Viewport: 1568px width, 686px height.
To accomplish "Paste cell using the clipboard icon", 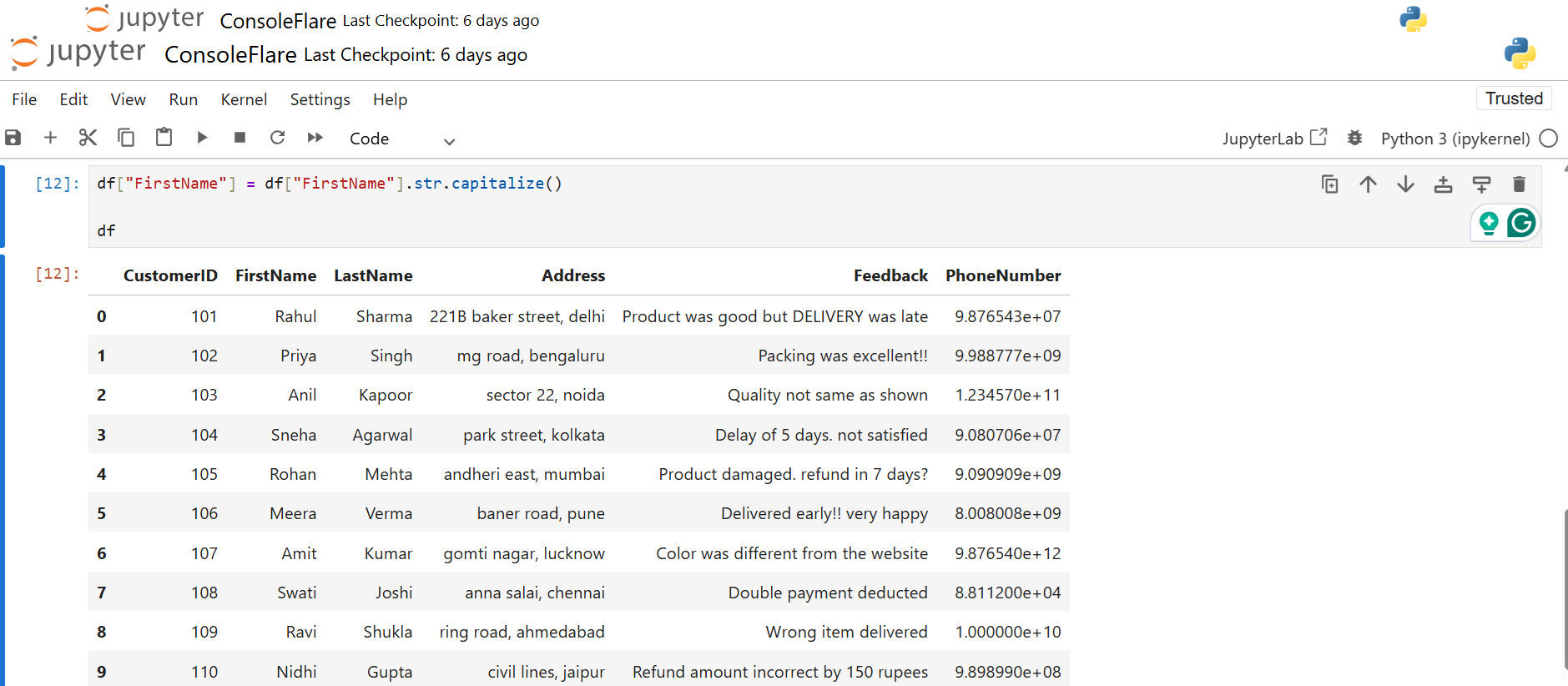I will 164,137.
